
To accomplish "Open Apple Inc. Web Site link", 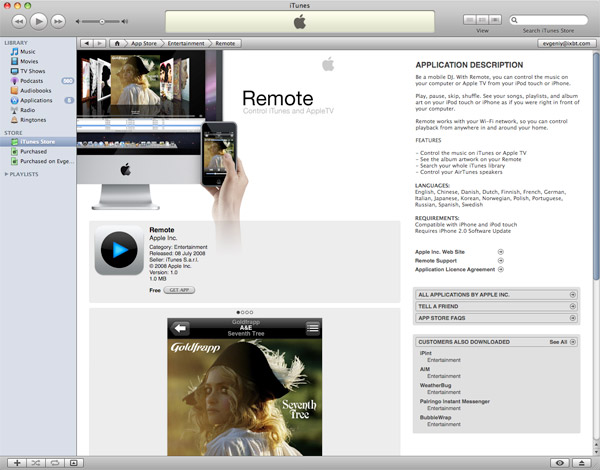I will (x=440, y=252).
